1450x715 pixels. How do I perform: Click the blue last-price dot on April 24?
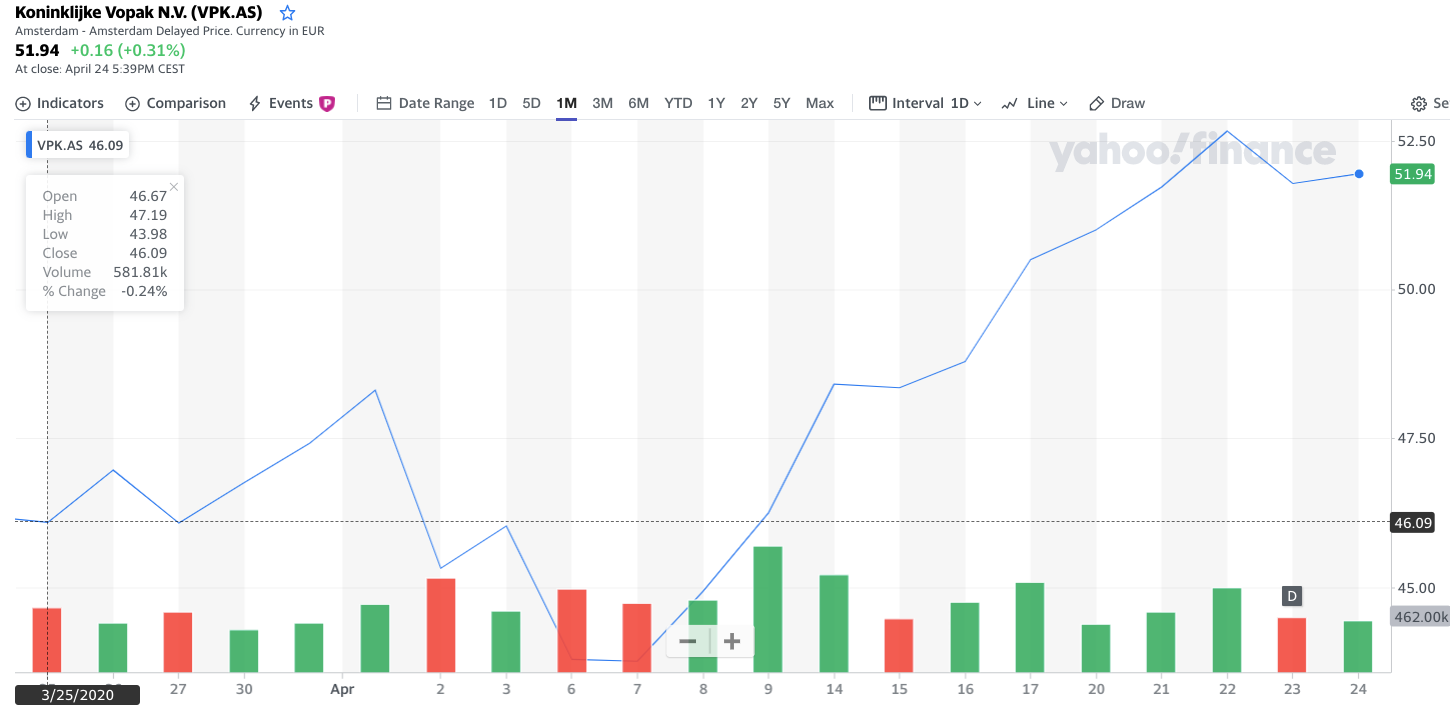point(1359,174)
